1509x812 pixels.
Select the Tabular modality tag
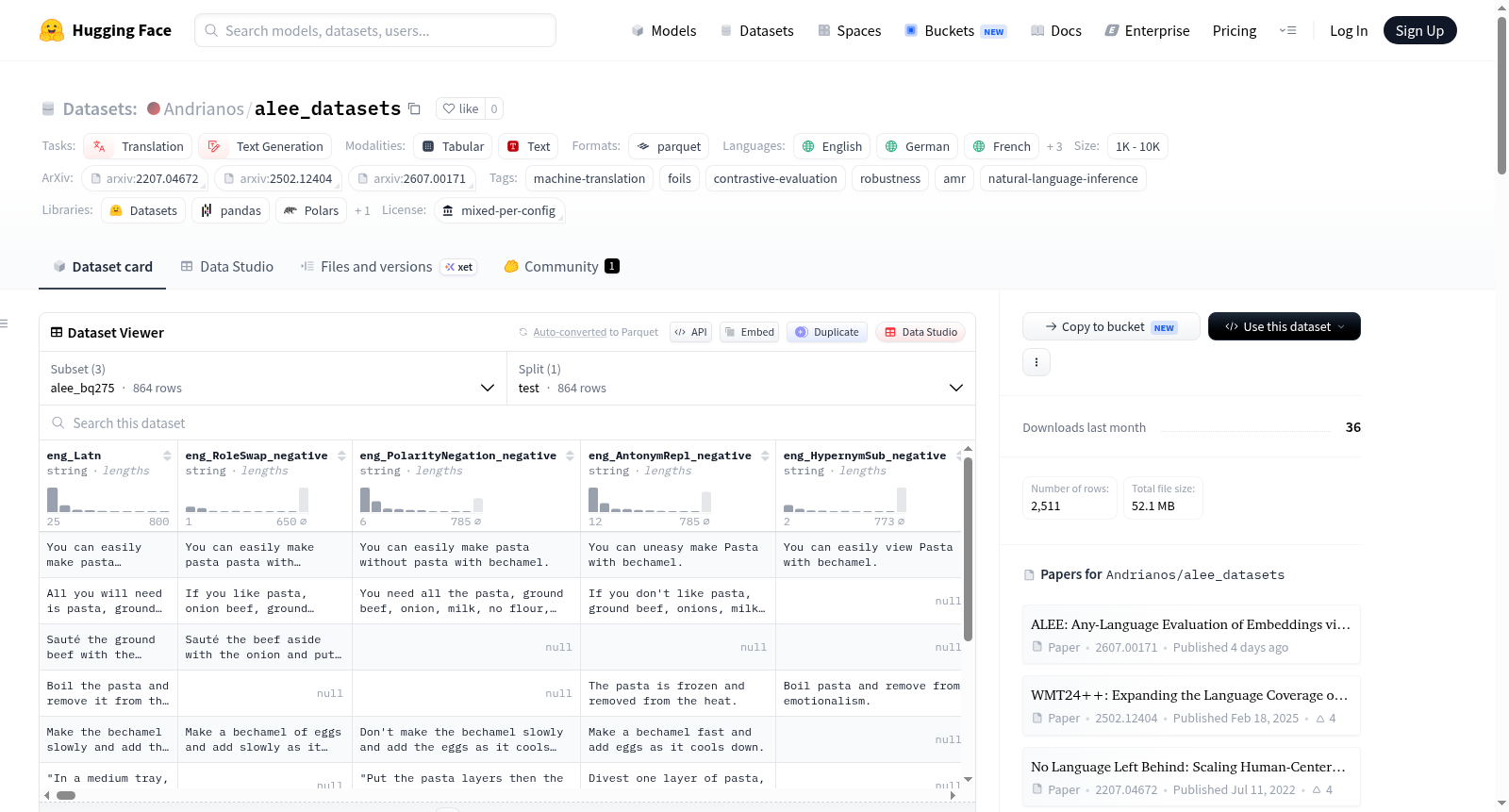(x=453, y=146)
